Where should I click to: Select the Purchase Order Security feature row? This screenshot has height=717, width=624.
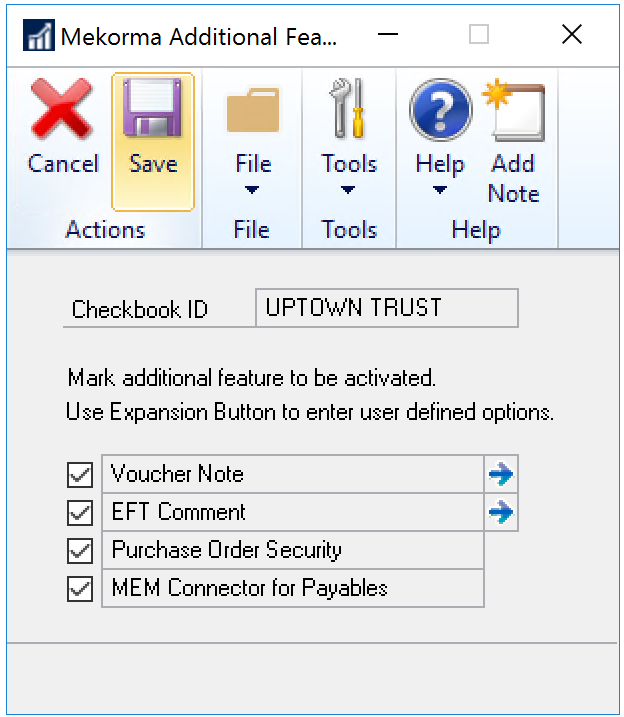click(x=293, y=551)
